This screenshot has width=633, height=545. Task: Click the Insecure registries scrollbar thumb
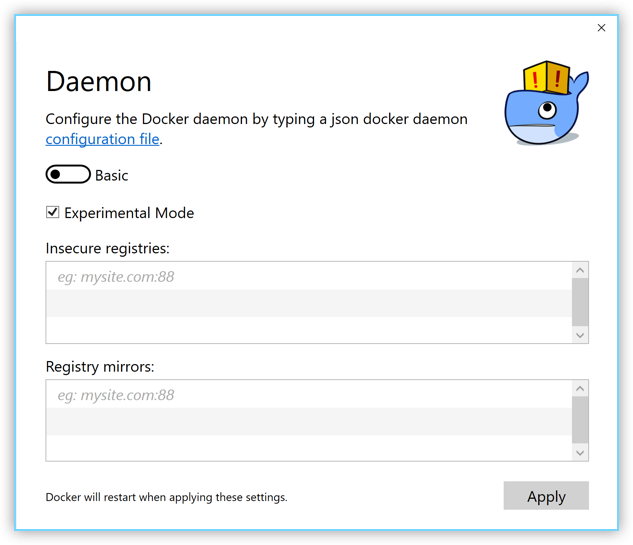580,302
